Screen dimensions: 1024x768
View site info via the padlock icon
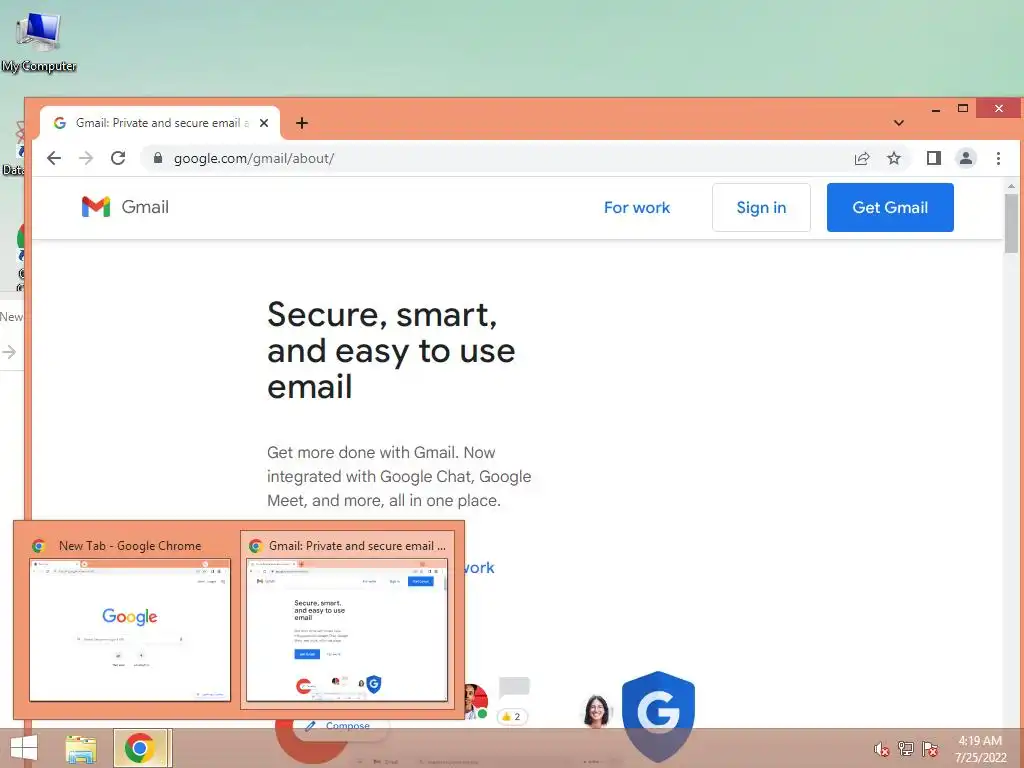[x=157, y=158]
